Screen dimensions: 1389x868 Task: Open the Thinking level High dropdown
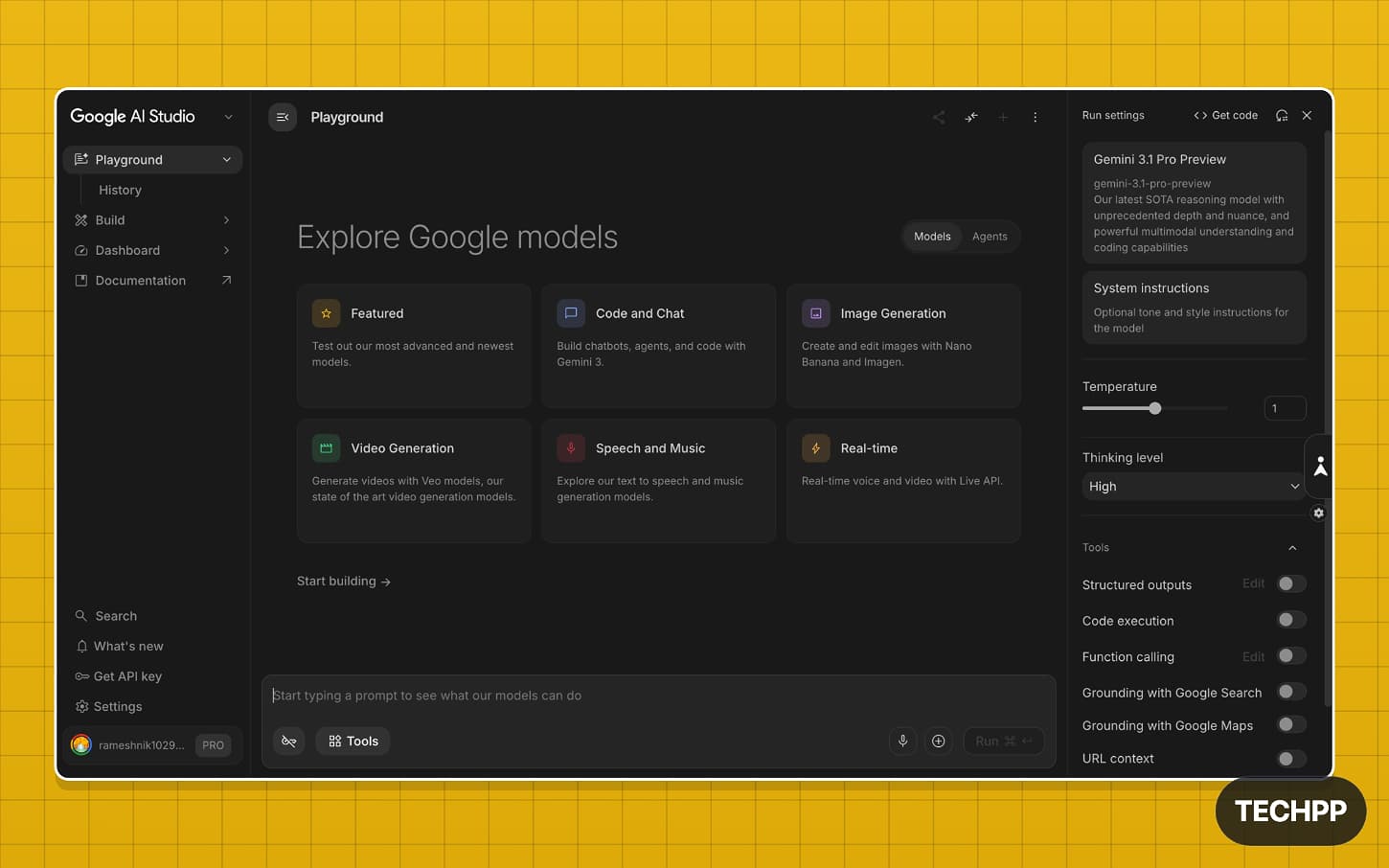click(x=1194, y=487)
